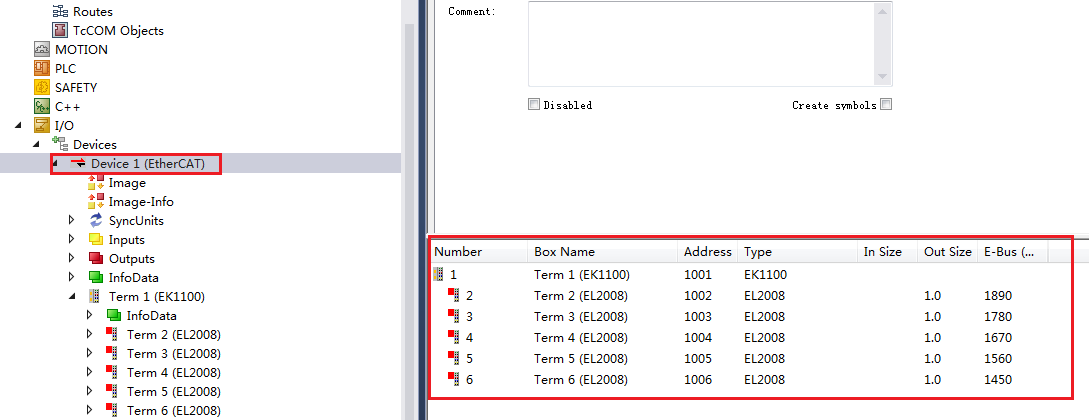1089x420 pixels.
Task: Click the TcCOM Objects icon
Action: coord(61,31)
